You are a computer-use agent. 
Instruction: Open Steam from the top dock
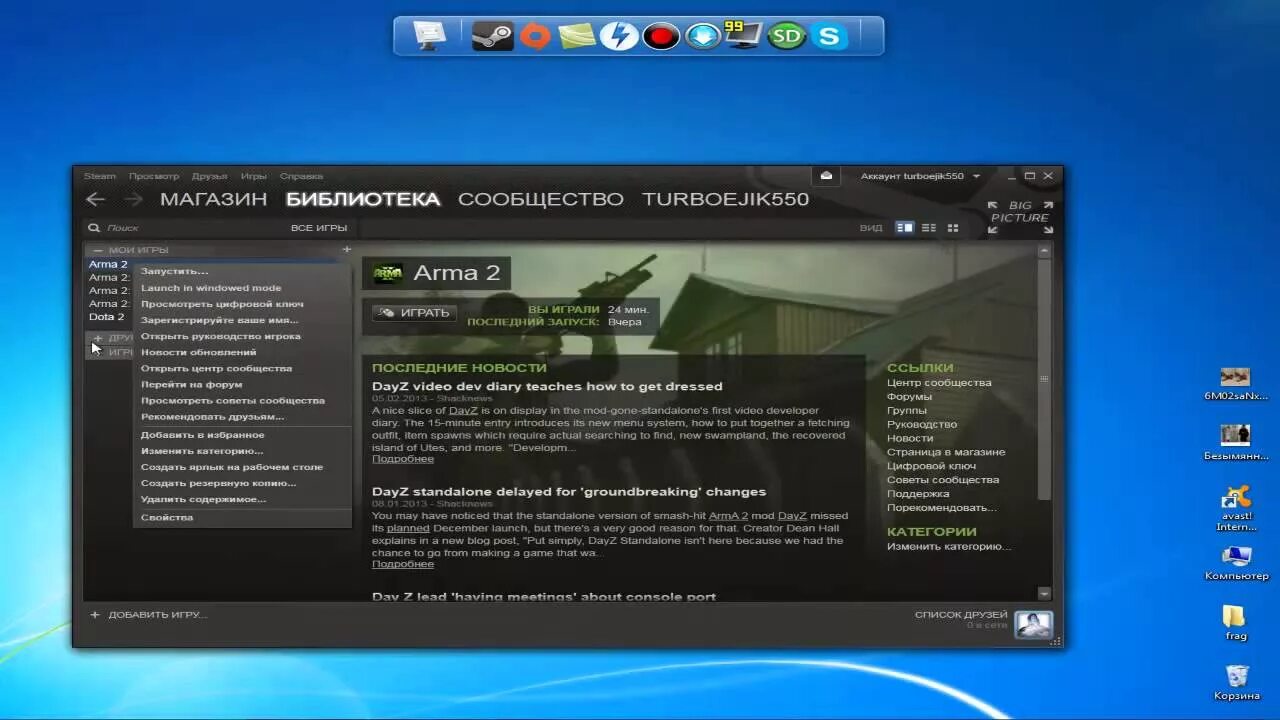[492, 36]
